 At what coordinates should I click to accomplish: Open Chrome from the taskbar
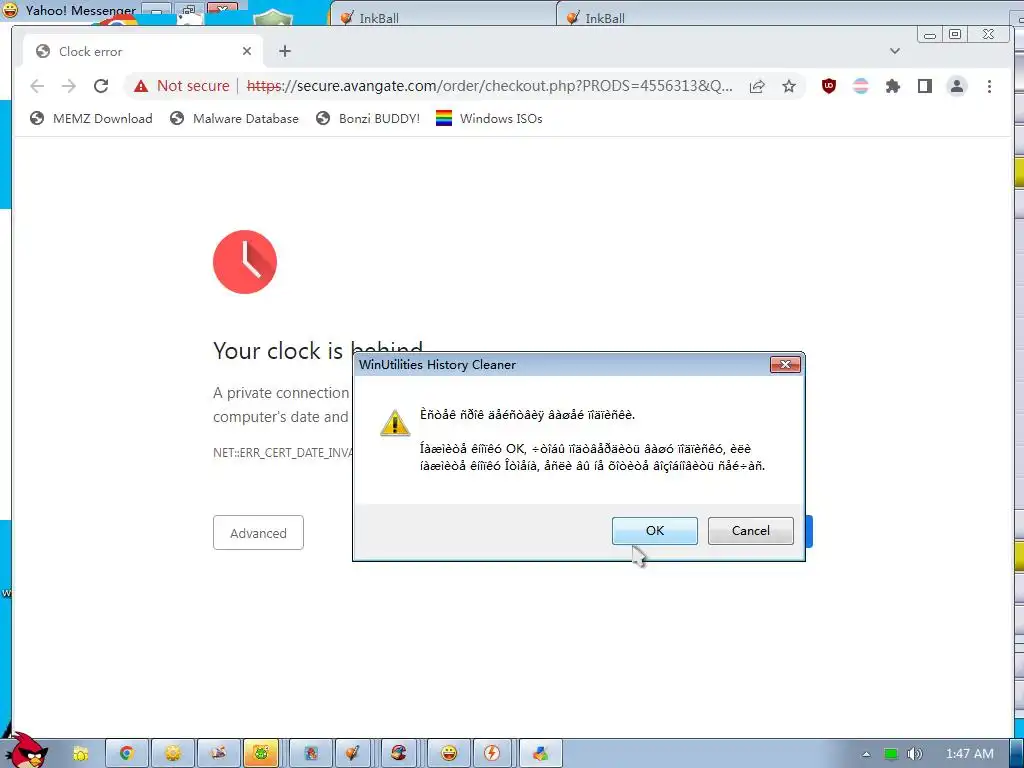(x=127, y=754)
